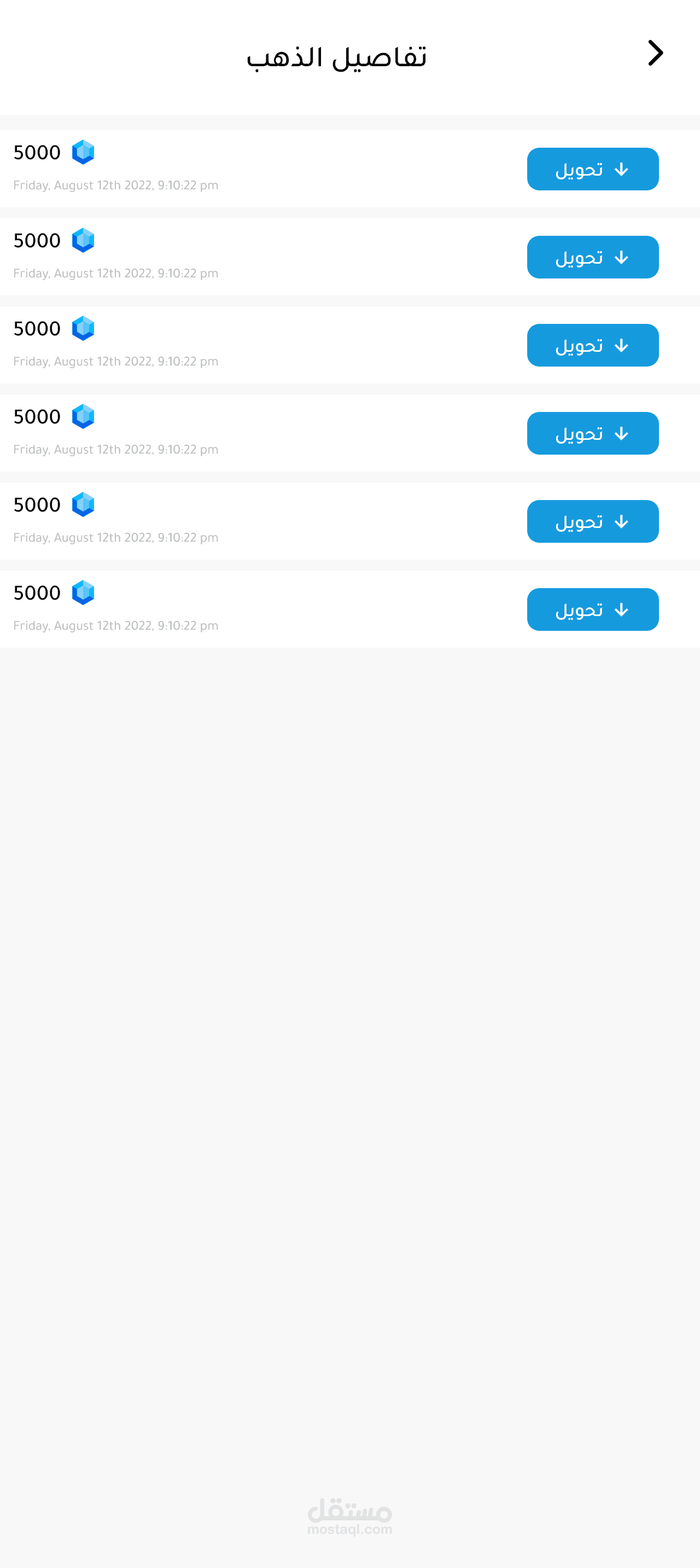Tap the blue gem icon in fourth row

[x=83, y=416]
